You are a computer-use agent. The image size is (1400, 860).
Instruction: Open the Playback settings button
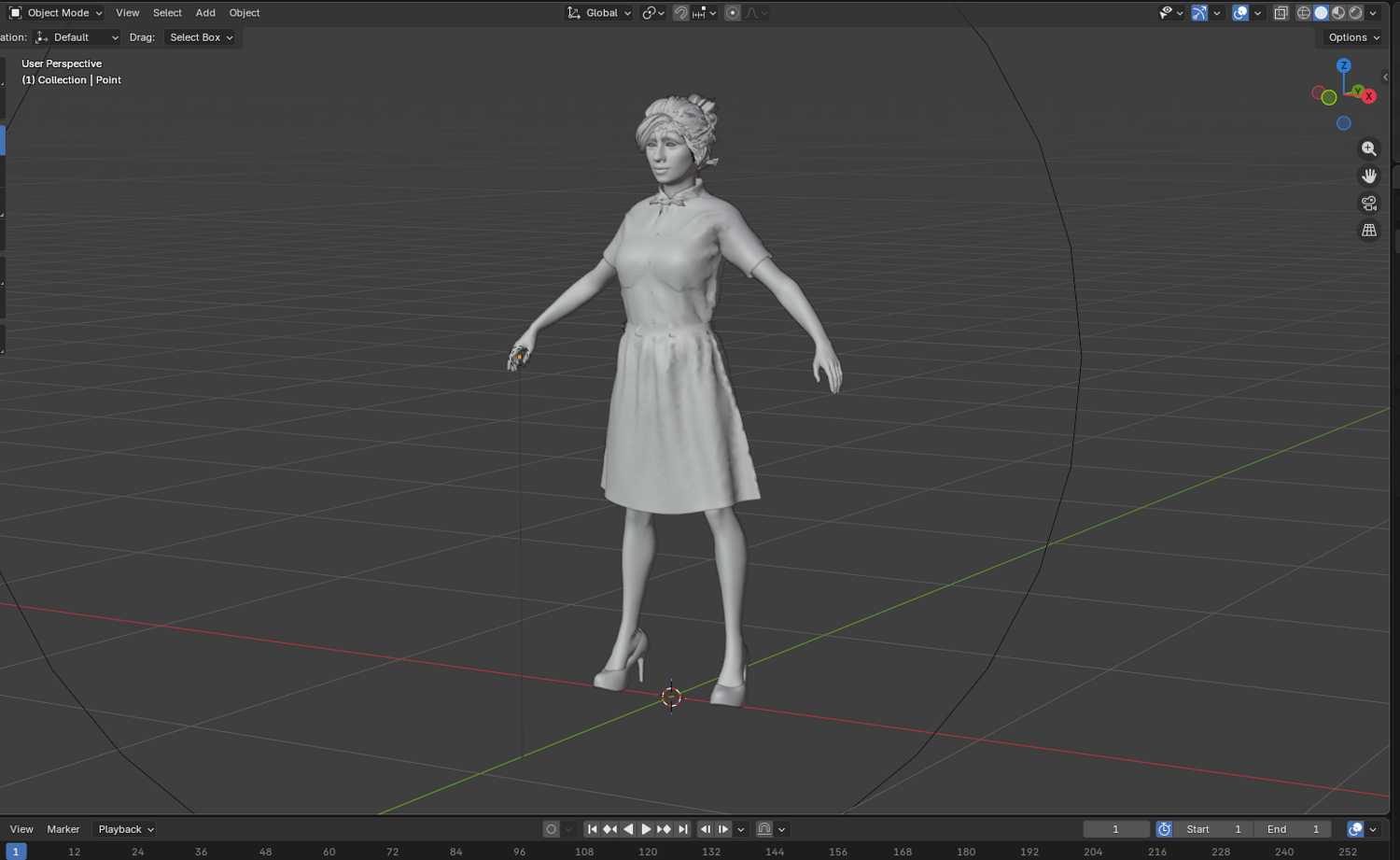click(x=126, y=829)
